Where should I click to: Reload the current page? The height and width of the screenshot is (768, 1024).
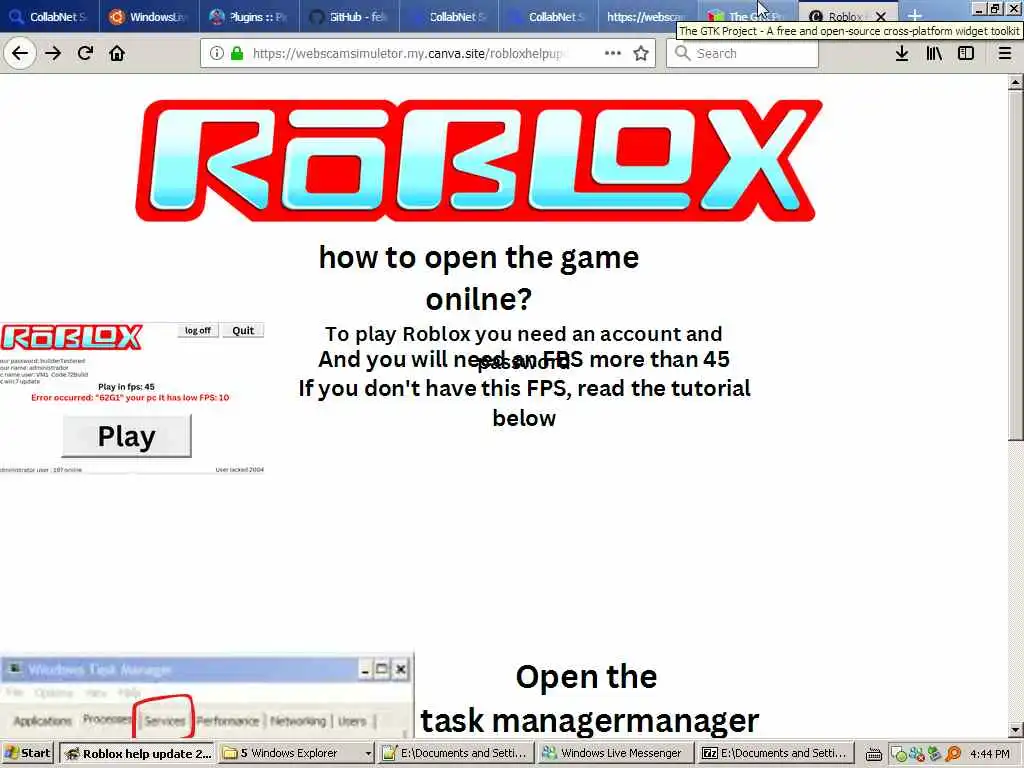coord(85,53)
